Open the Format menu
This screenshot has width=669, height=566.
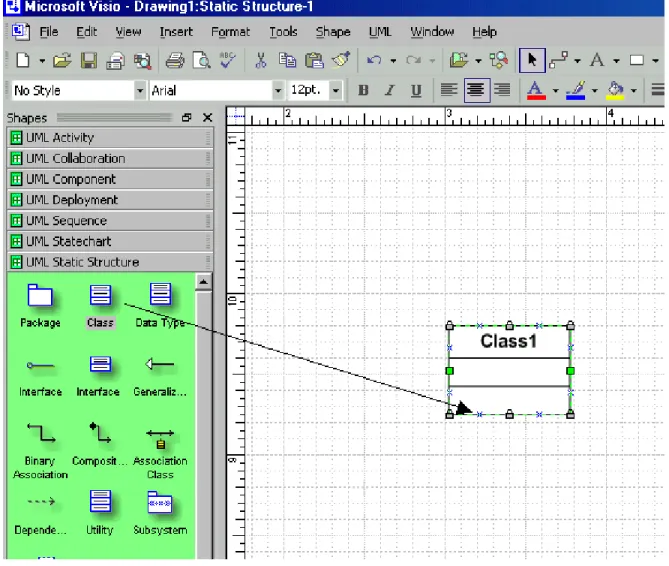pos(230,32)
